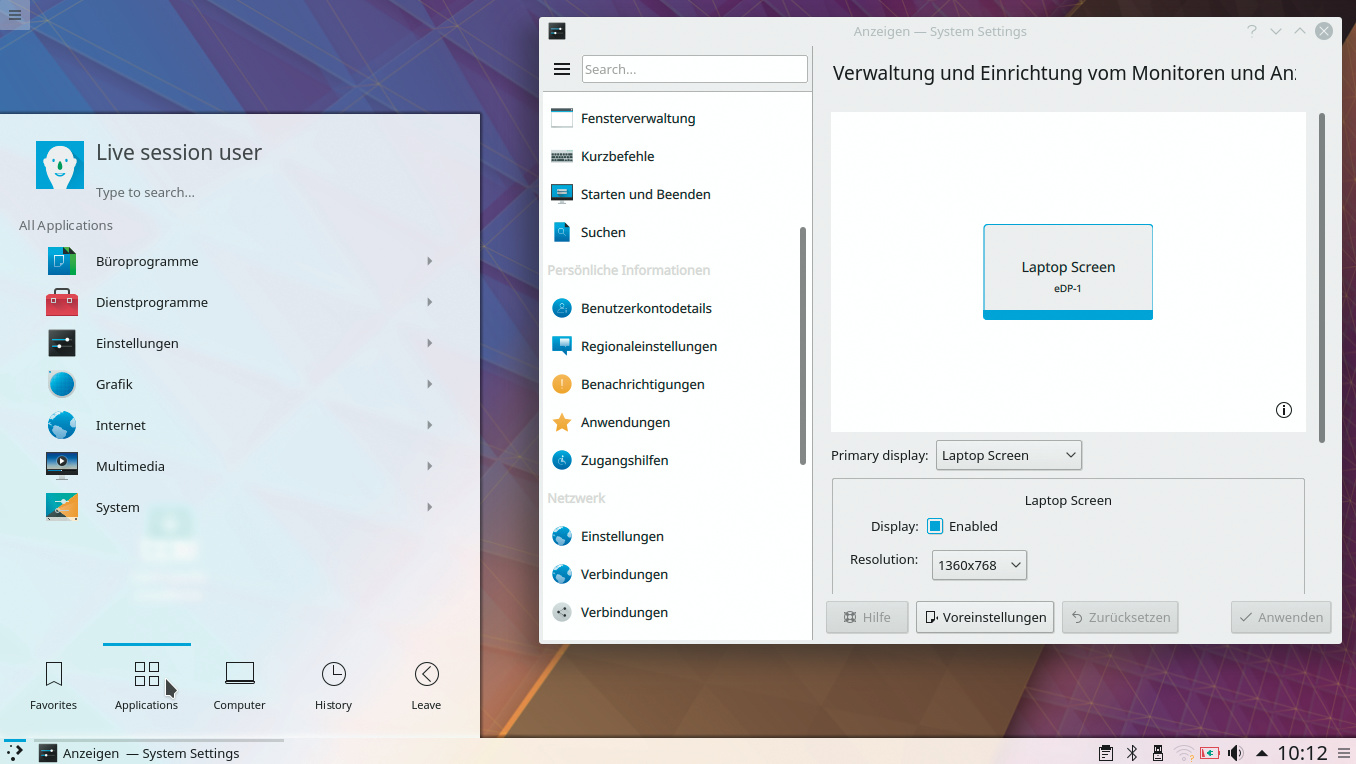
Task: Select the Laptop Screen eDP-1 monitor box
Action: pyautogui.click(x=1068, y=271)
